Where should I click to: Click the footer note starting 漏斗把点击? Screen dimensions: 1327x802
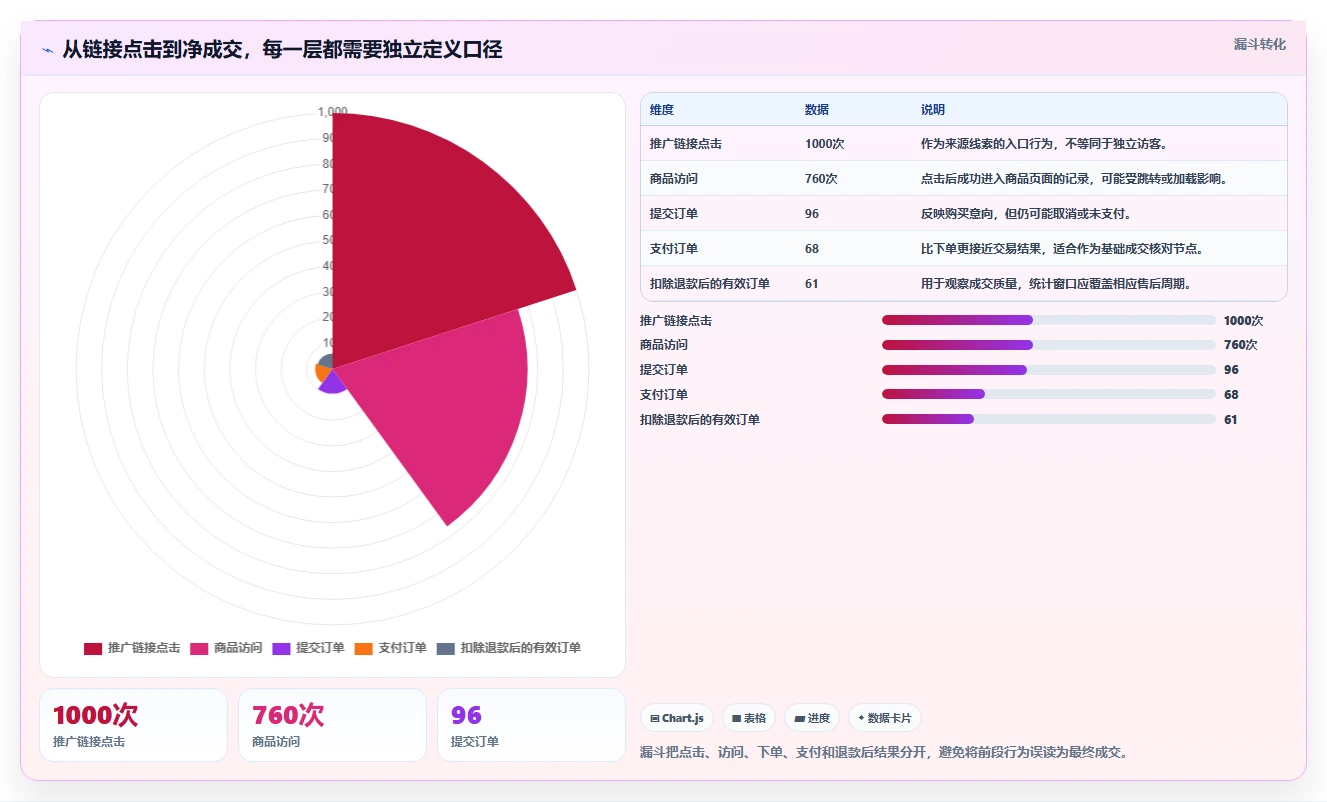point(884,752)
